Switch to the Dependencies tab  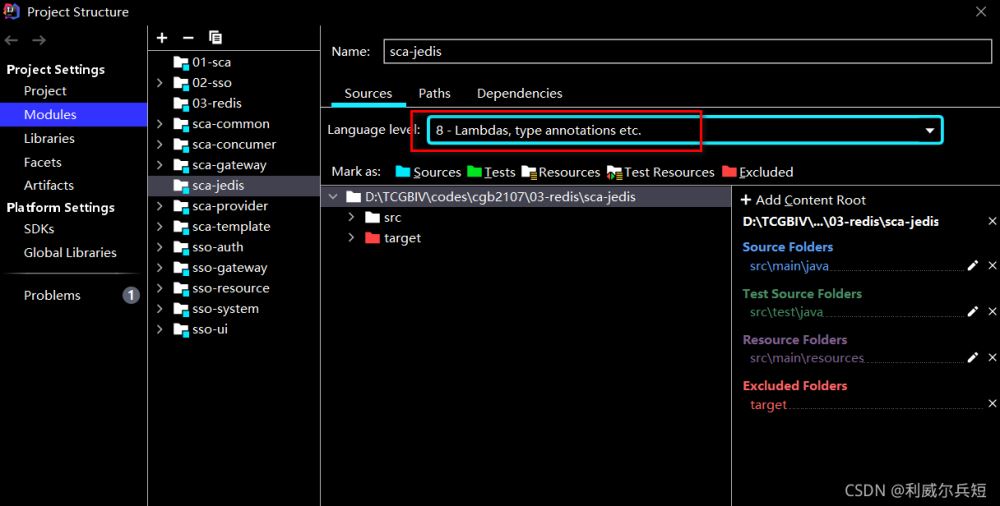[x=520, y=93]
